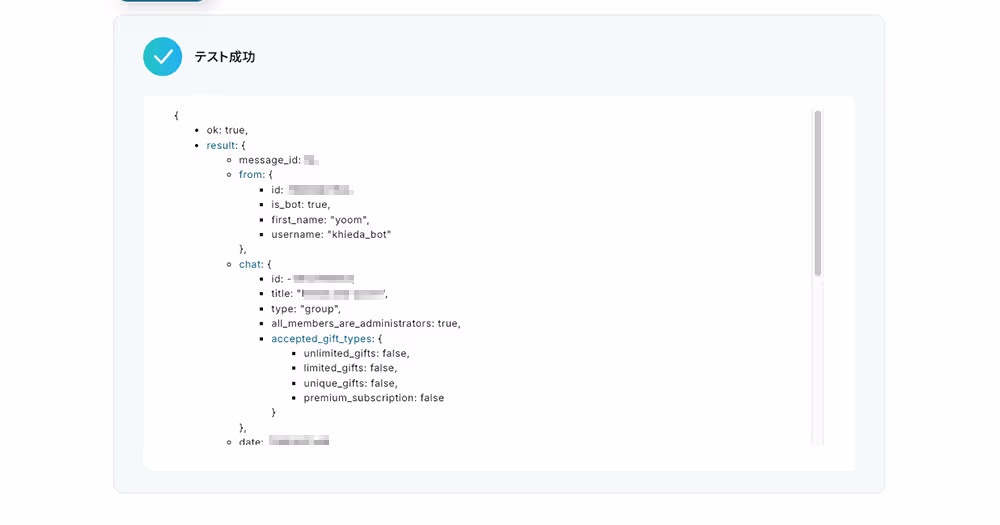Image resolution: width=1000 pixels, height=525 pixels.
Task: Select the "ok: true," line
Action: [227, 130]
